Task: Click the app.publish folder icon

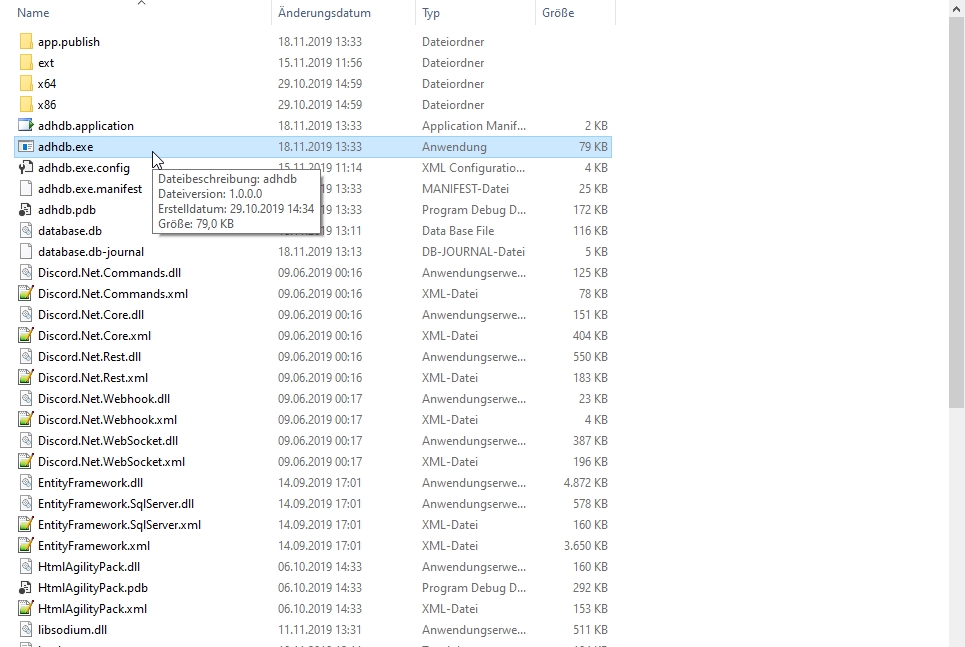Action: [x=26, y=42]
